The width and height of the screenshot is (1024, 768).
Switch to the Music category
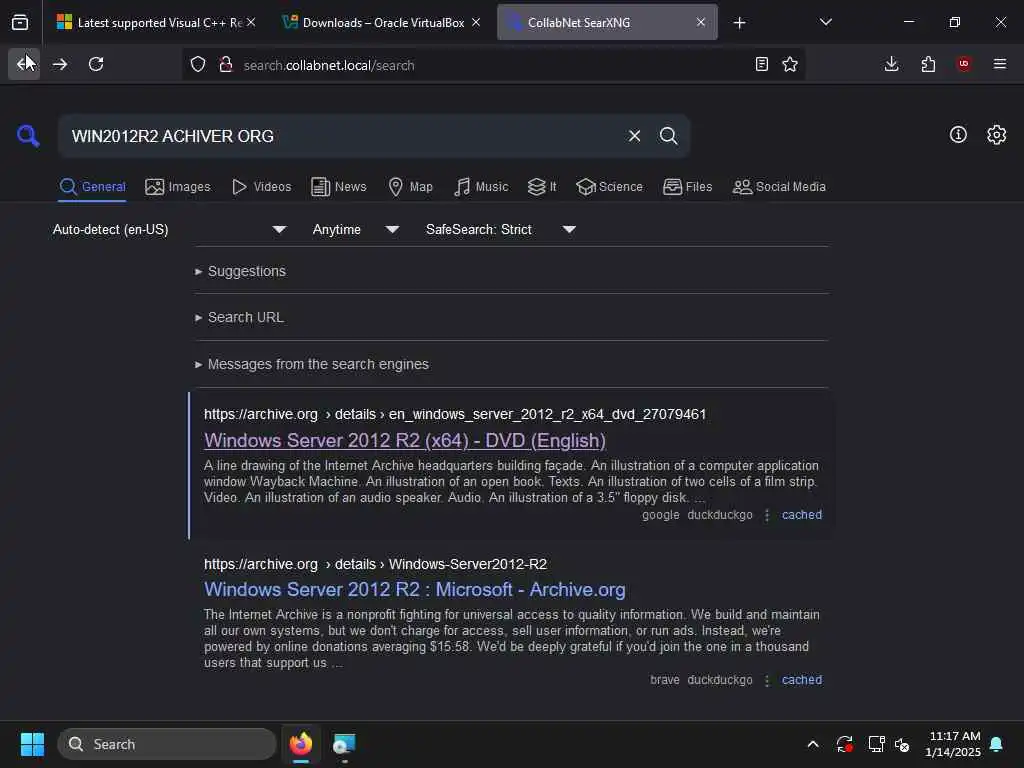[481, 187]
